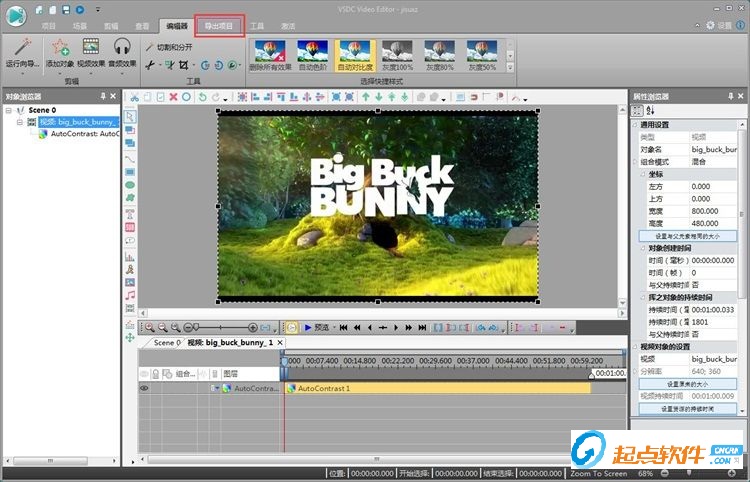
Task: Switch to the Export Project (导出项目) tab
Action: [219, 26]
